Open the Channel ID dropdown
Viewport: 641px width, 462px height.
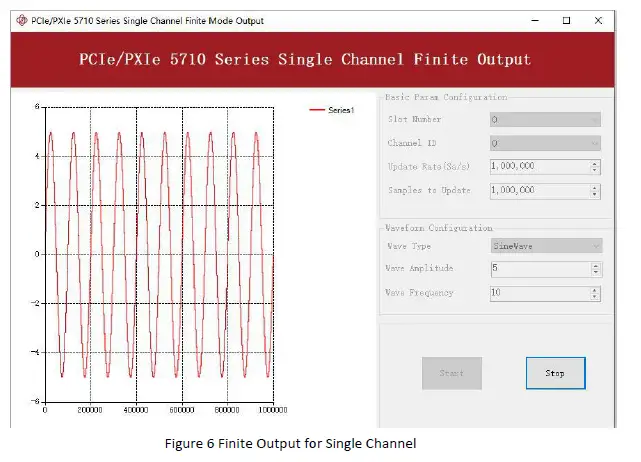pyautogui.click(x=545, y=143)
